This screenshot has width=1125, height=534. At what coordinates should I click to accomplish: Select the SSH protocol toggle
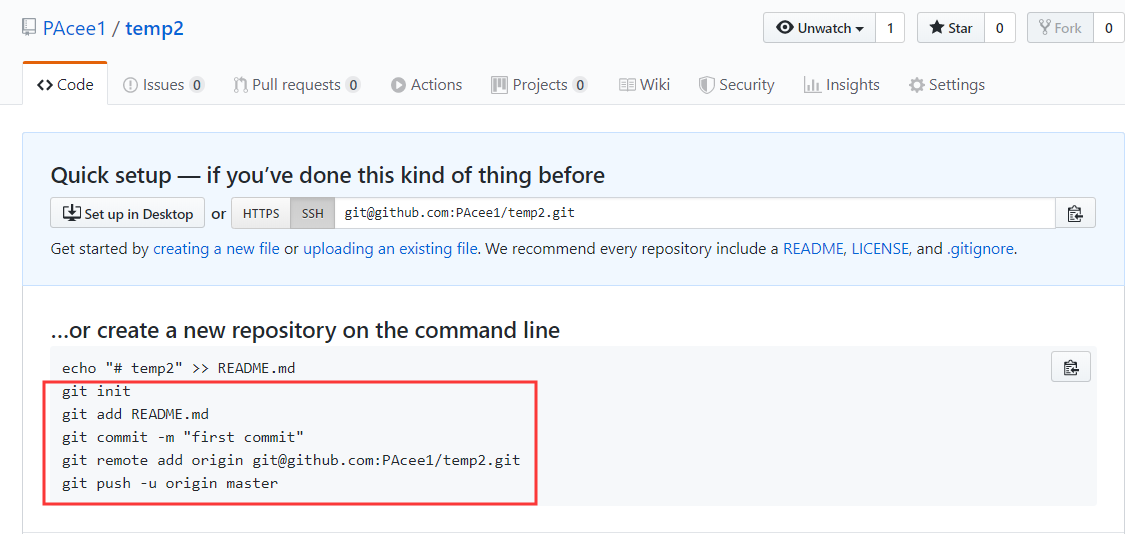[x=312, y=213]
